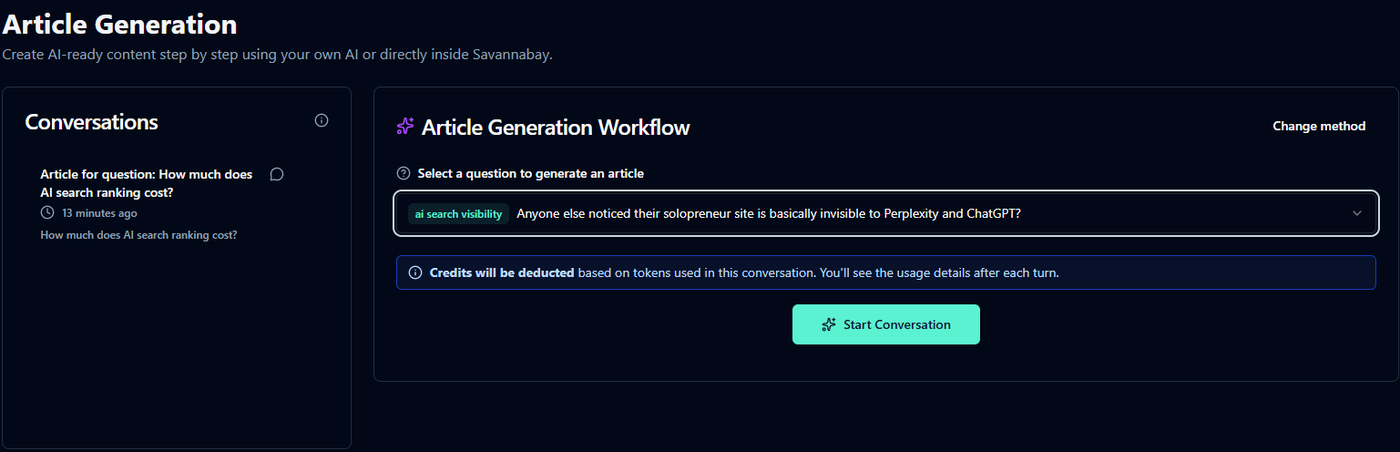Open the question selector showing solopreneur question

pyautogui.click(x=880, y=213)
